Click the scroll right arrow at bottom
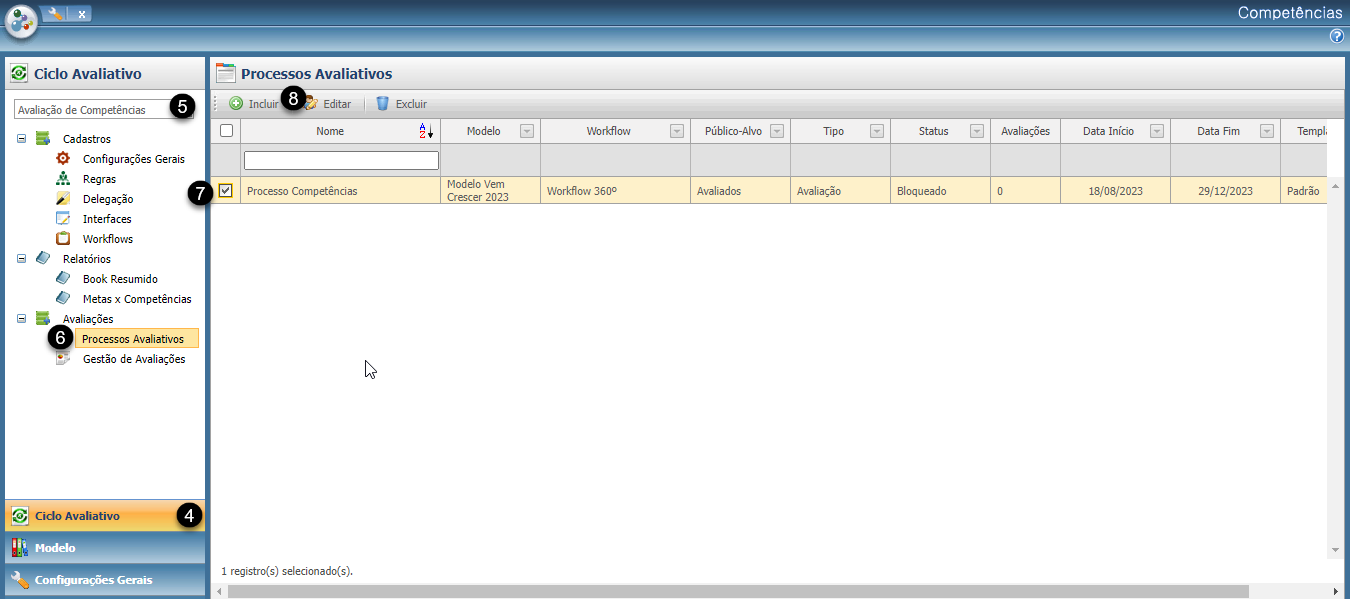This screenshot has width=1350, height=599. 1335,591
